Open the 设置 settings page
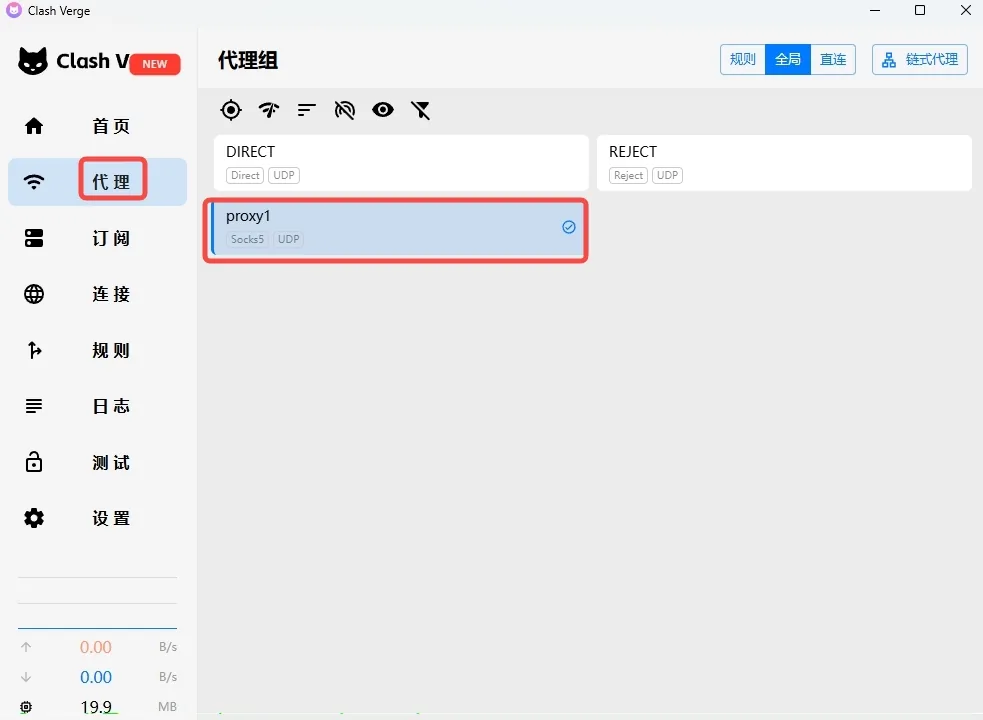Viewport: 983px width, 720px height. (98, 518)
